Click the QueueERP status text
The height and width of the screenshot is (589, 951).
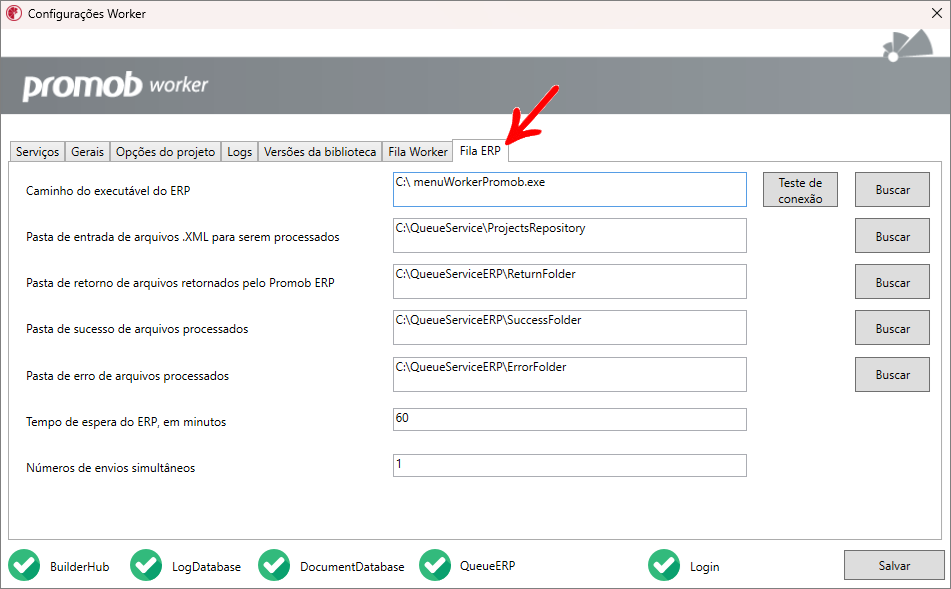click(x=487, y=565)
